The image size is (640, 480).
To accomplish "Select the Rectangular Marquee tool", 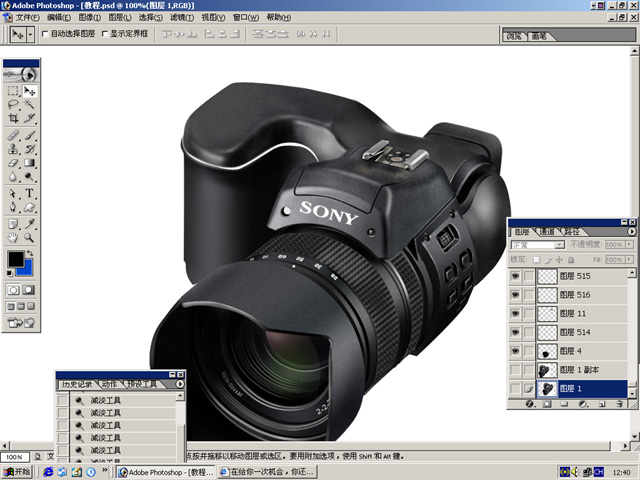I will (13, 91).
